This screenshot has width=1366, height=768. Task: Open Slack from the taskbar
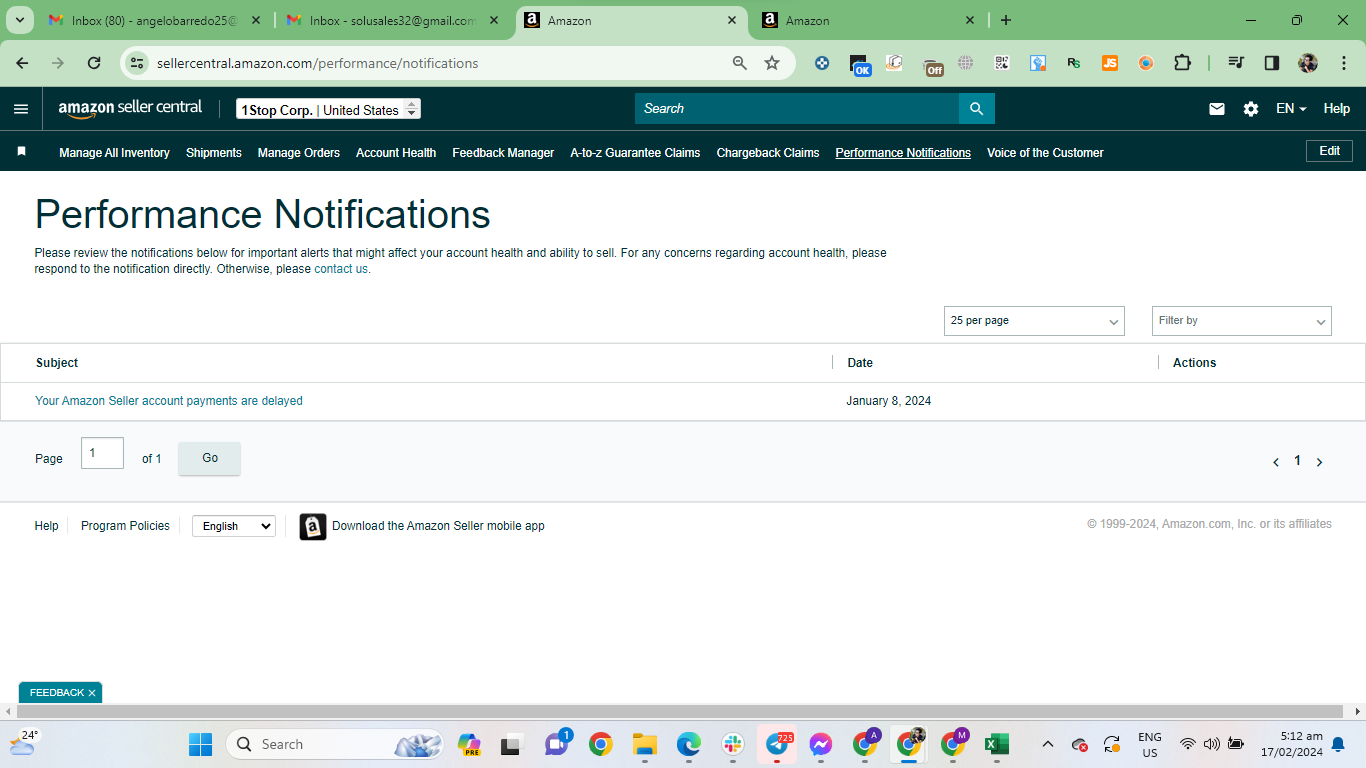point(733,744)
